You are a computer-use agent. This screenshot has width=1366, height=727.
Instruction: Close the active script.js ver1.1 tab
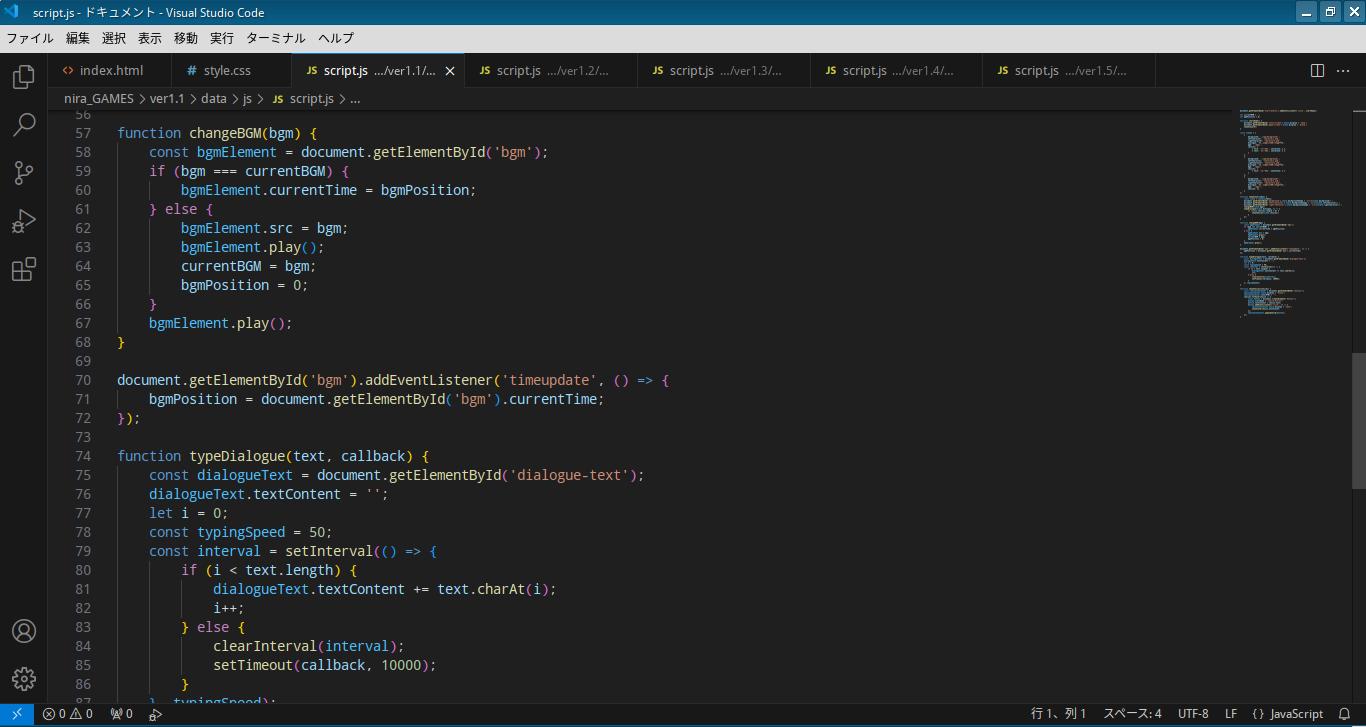click(450, 71)
